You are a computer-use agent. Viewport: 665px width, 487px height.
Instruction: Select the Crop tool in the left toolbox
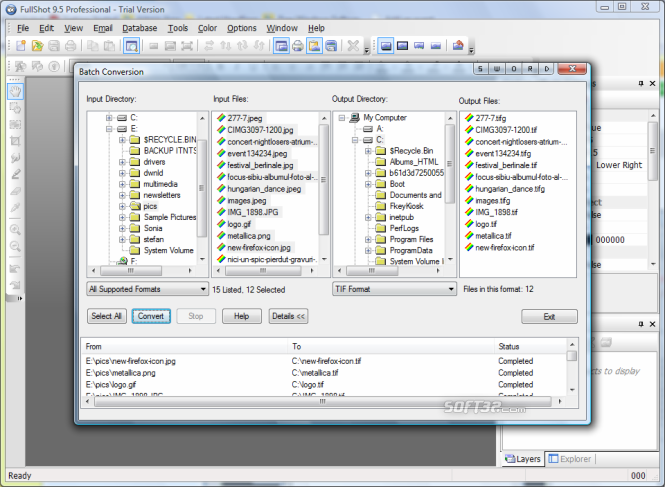click(15, 141)
